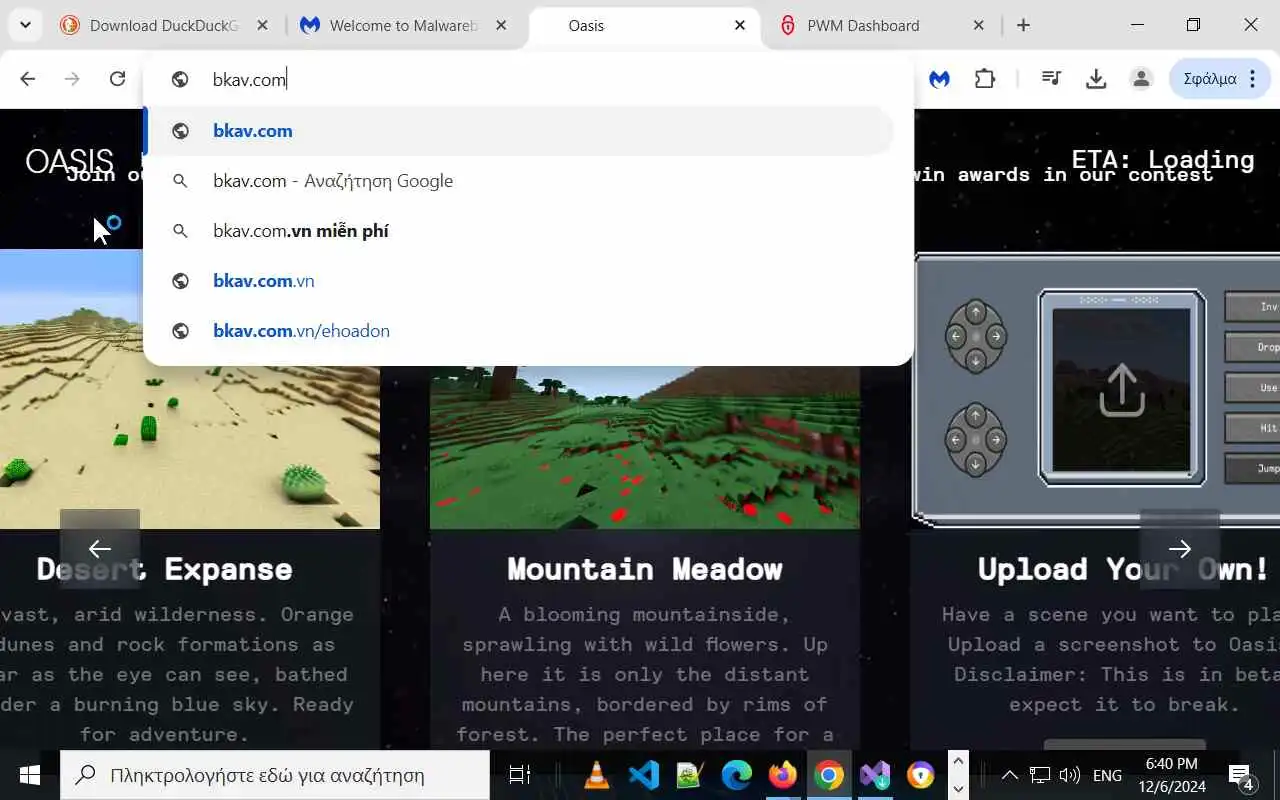Click the forward navigation arrow
The image size is (1280, 800).
click(x=72, y=79)
